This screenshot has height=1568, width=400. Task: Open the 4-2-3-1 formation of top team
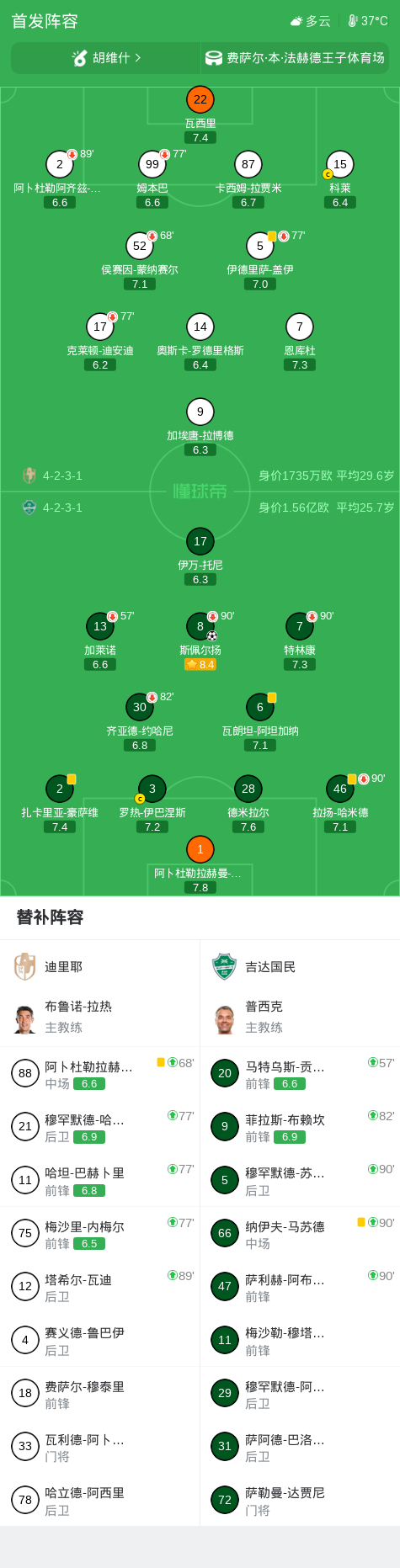[62, 476]
